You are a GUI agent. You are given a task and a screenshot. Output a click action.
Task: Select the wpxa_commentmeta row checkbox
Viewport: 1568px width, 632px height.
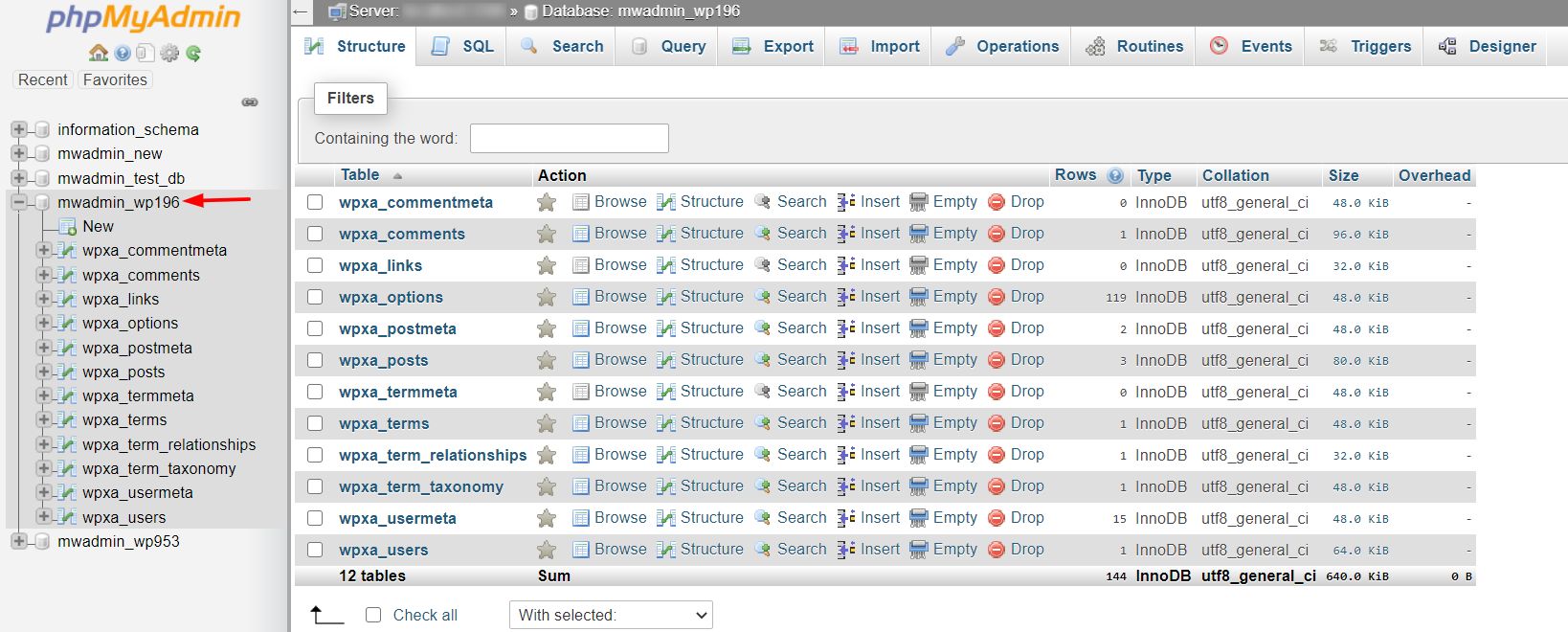pyautogui.click(x=315, y=202)
